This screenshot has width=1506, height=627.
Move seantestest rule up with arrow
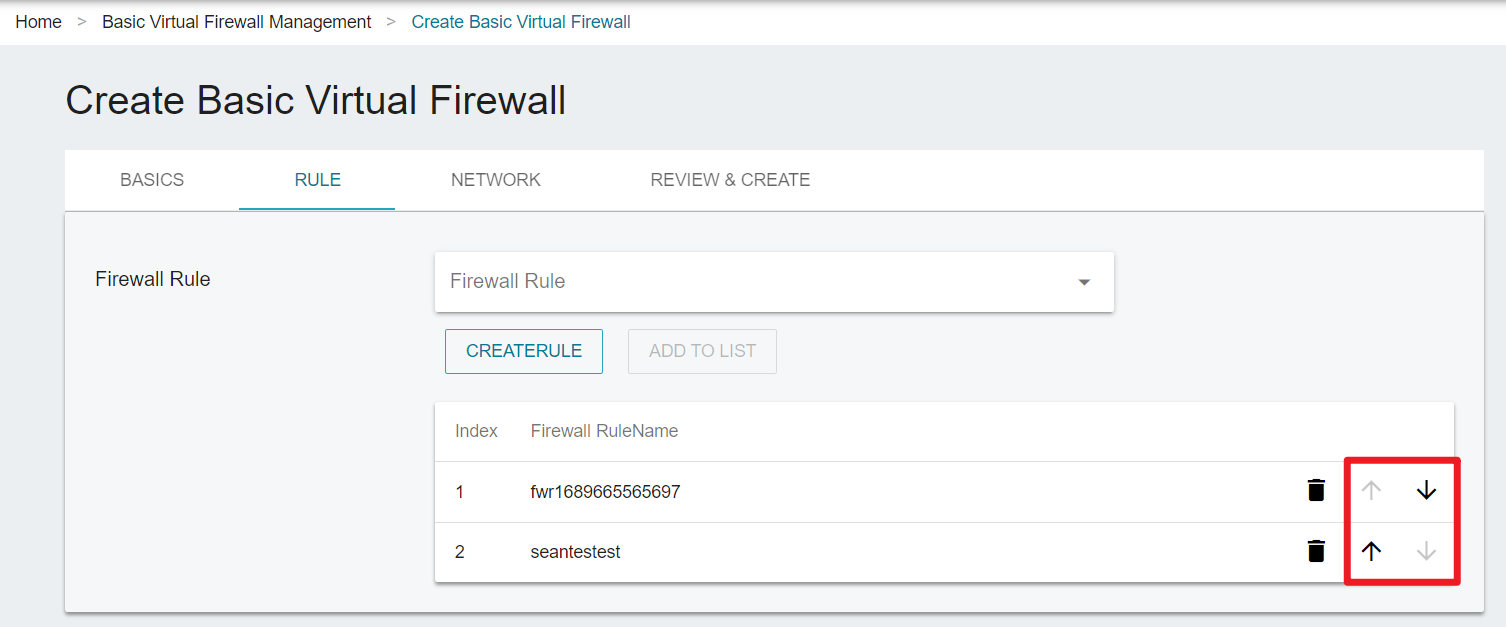(x=1372, y=551)
